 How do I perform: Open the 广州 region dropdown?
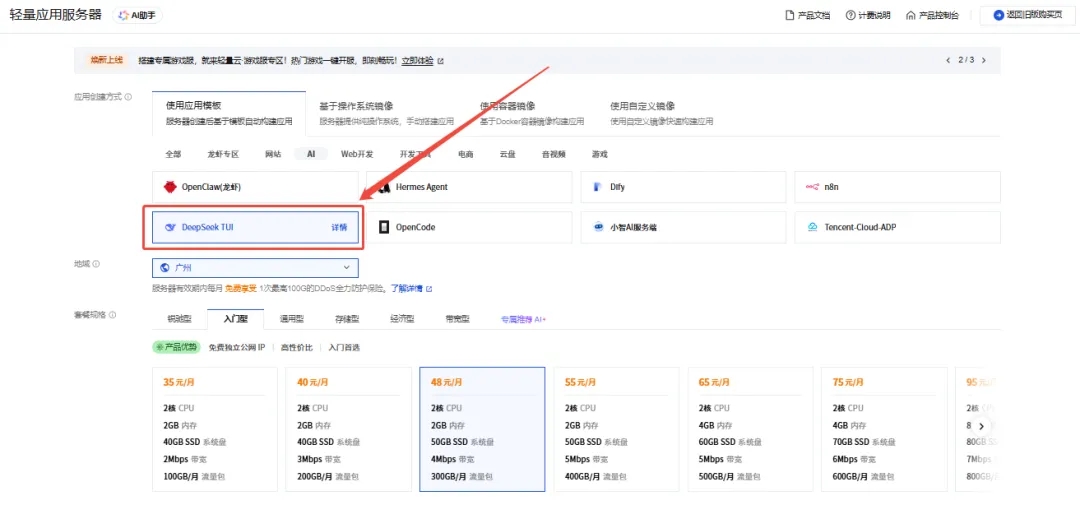256,267
